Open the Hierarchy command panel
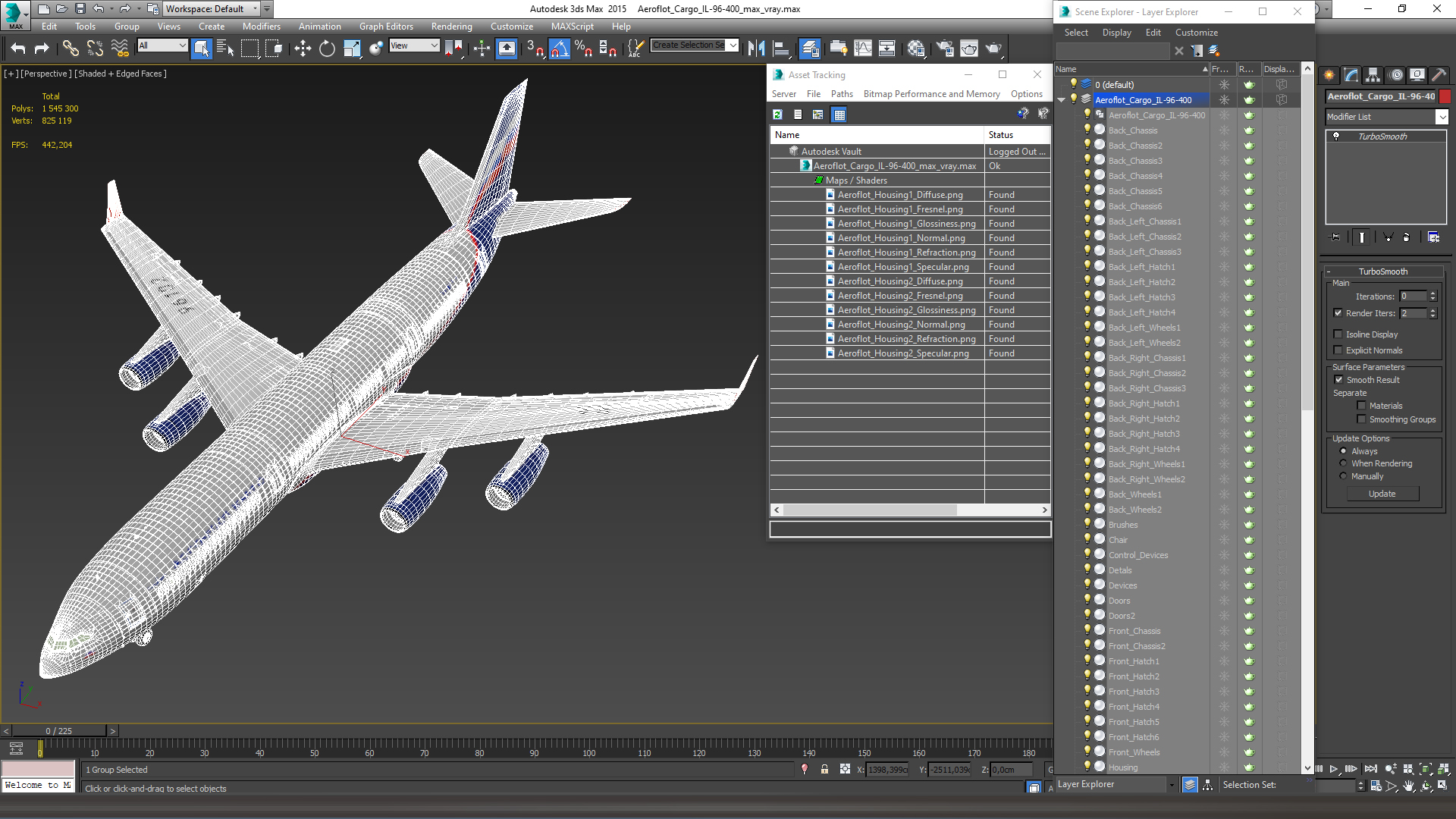The image size is (1456, 819). 1373,75
